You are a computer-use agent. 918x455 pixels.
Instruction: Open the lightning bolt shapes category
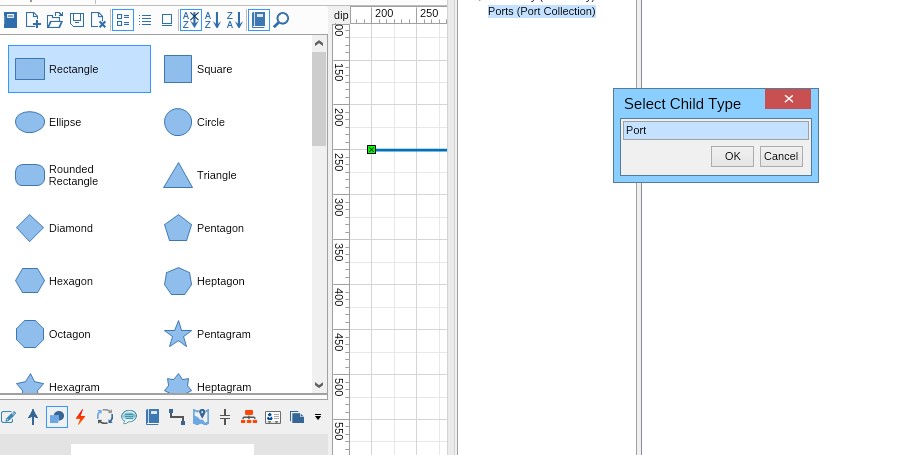tap(81, 417)
